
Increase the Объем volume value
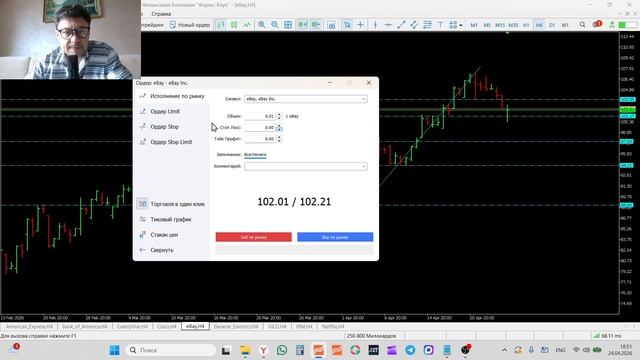tap(279, 115)
